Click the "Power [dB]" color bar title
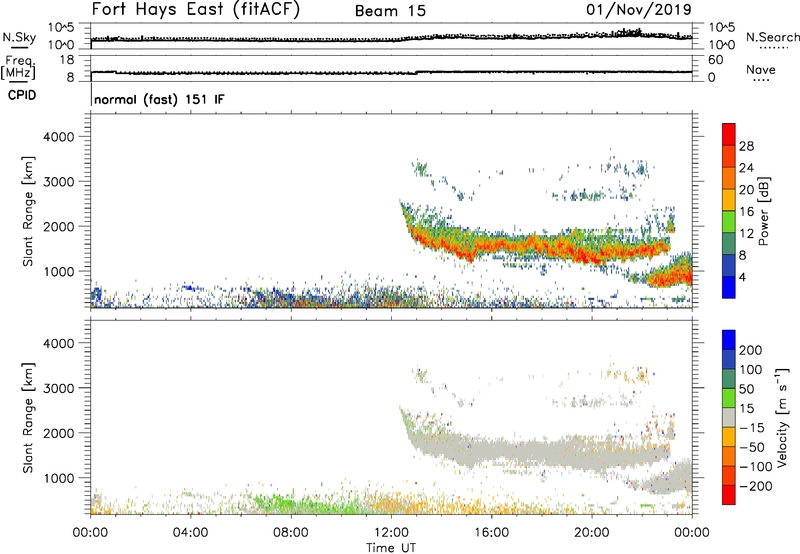Screen dimensions: 800x554 click(x=764, y=211)
